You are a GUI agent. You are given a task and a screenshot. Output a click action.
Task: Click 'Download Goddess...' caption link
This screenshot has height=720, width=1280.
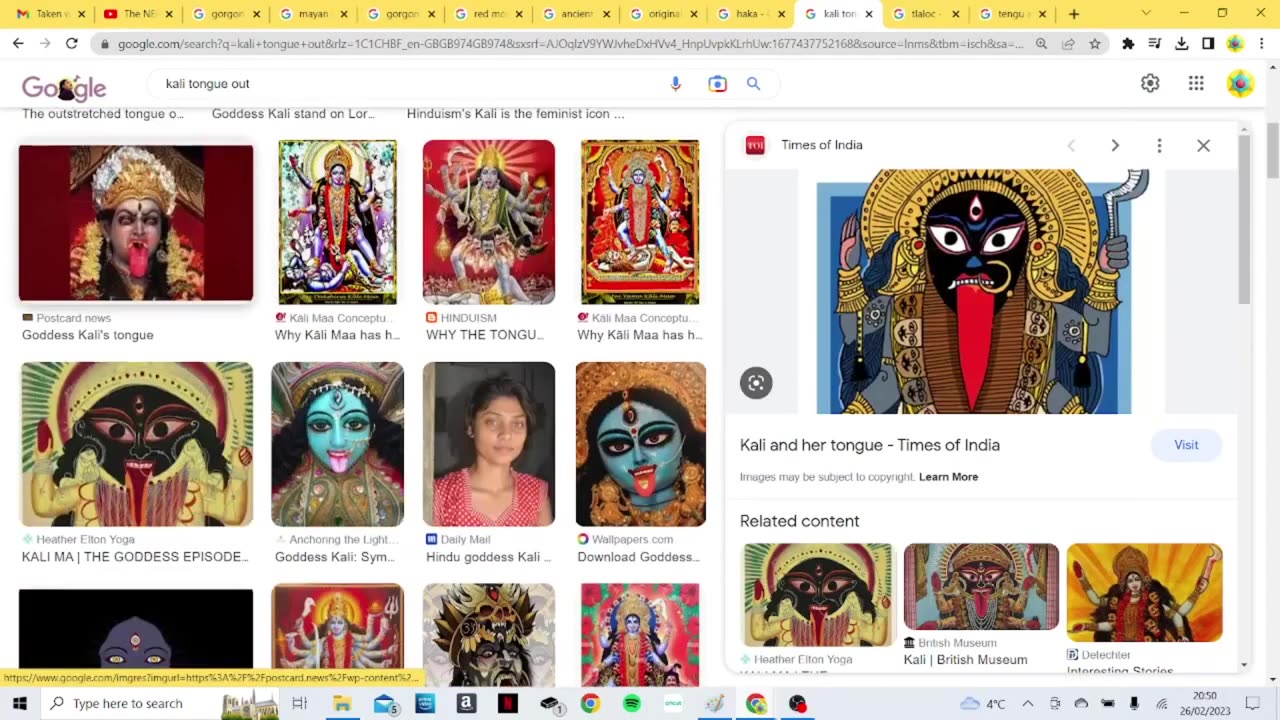pos(639,557)
